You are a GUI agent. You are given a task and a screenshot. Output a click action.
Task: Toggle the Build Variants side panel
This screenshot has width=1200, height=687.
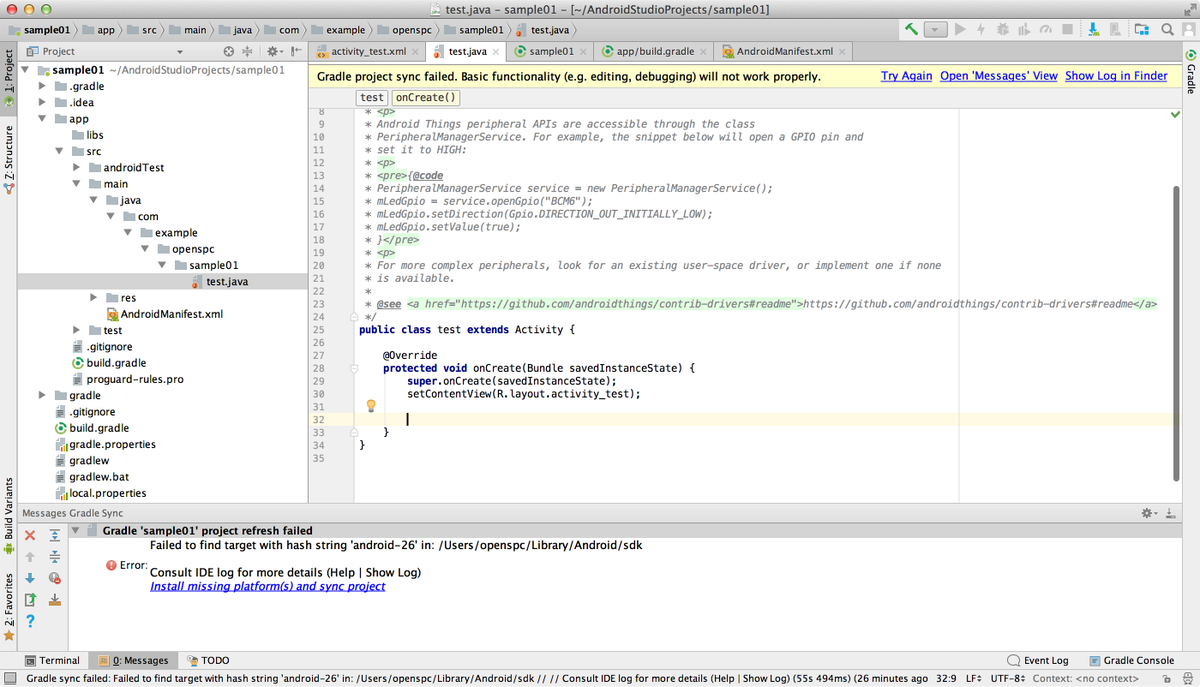[x=9, y=516]
